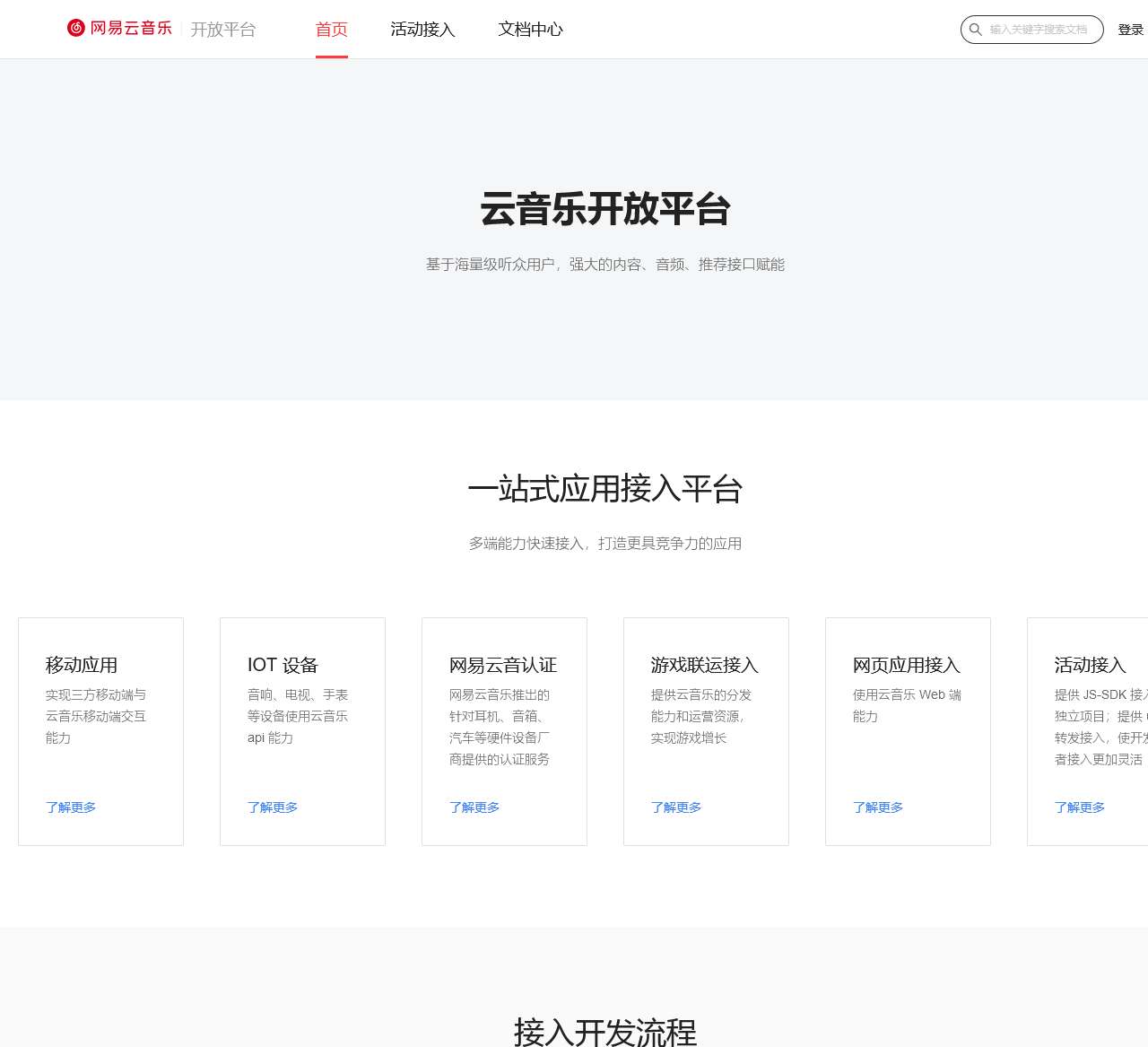
Task: Switch to the 活动接入 navigation tab
Action: [422, 30]
